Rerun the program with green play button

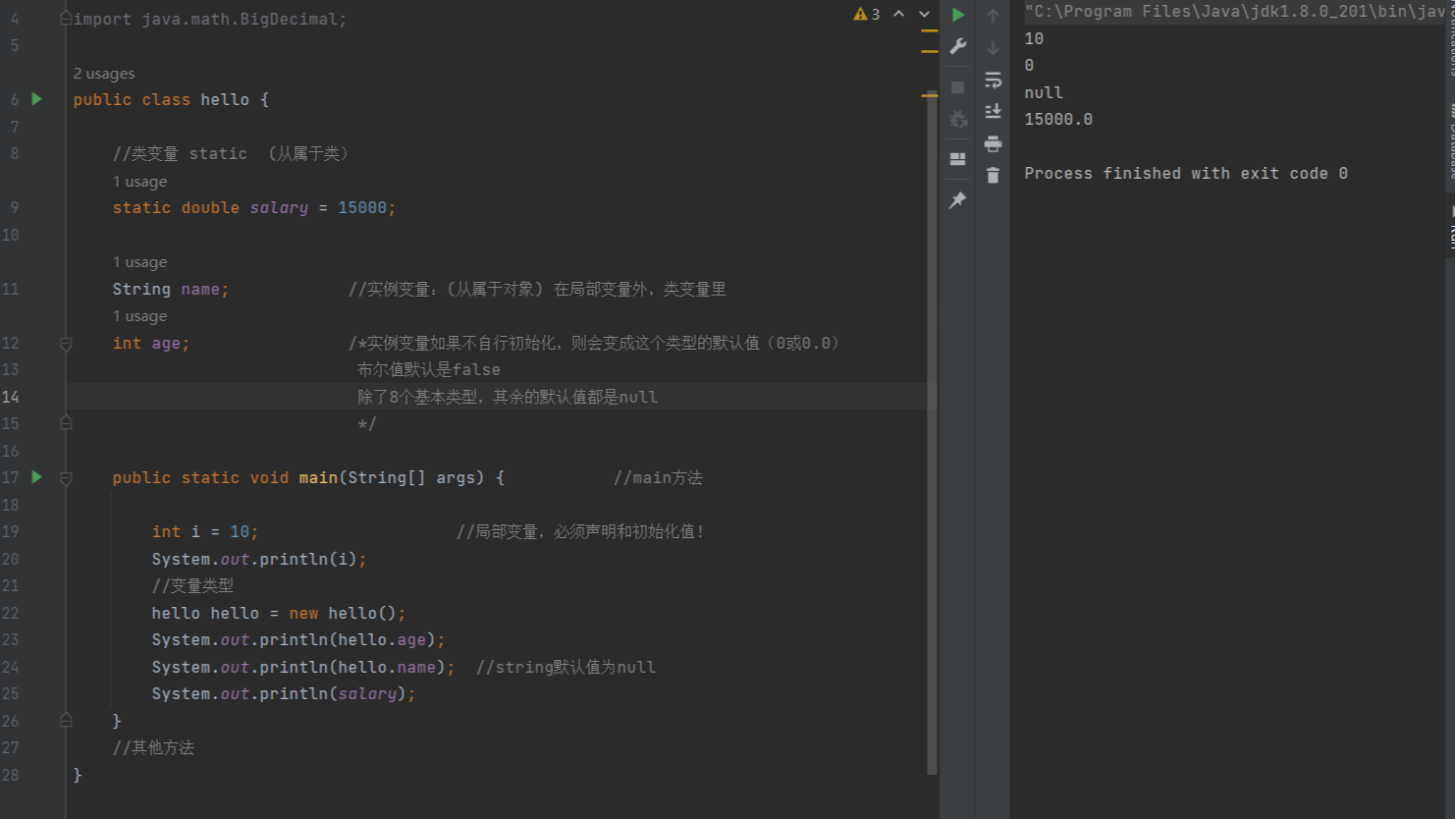click(x=958, y=15)
